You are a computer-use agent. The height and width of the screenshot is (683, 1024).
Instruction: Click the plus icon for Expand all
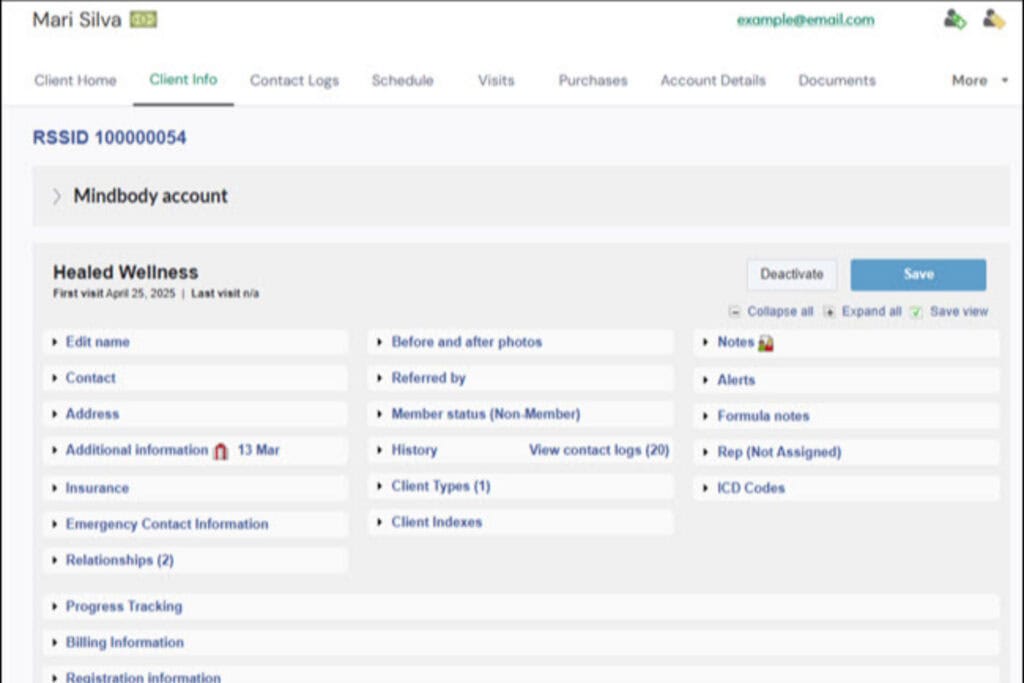pos(829,312)
